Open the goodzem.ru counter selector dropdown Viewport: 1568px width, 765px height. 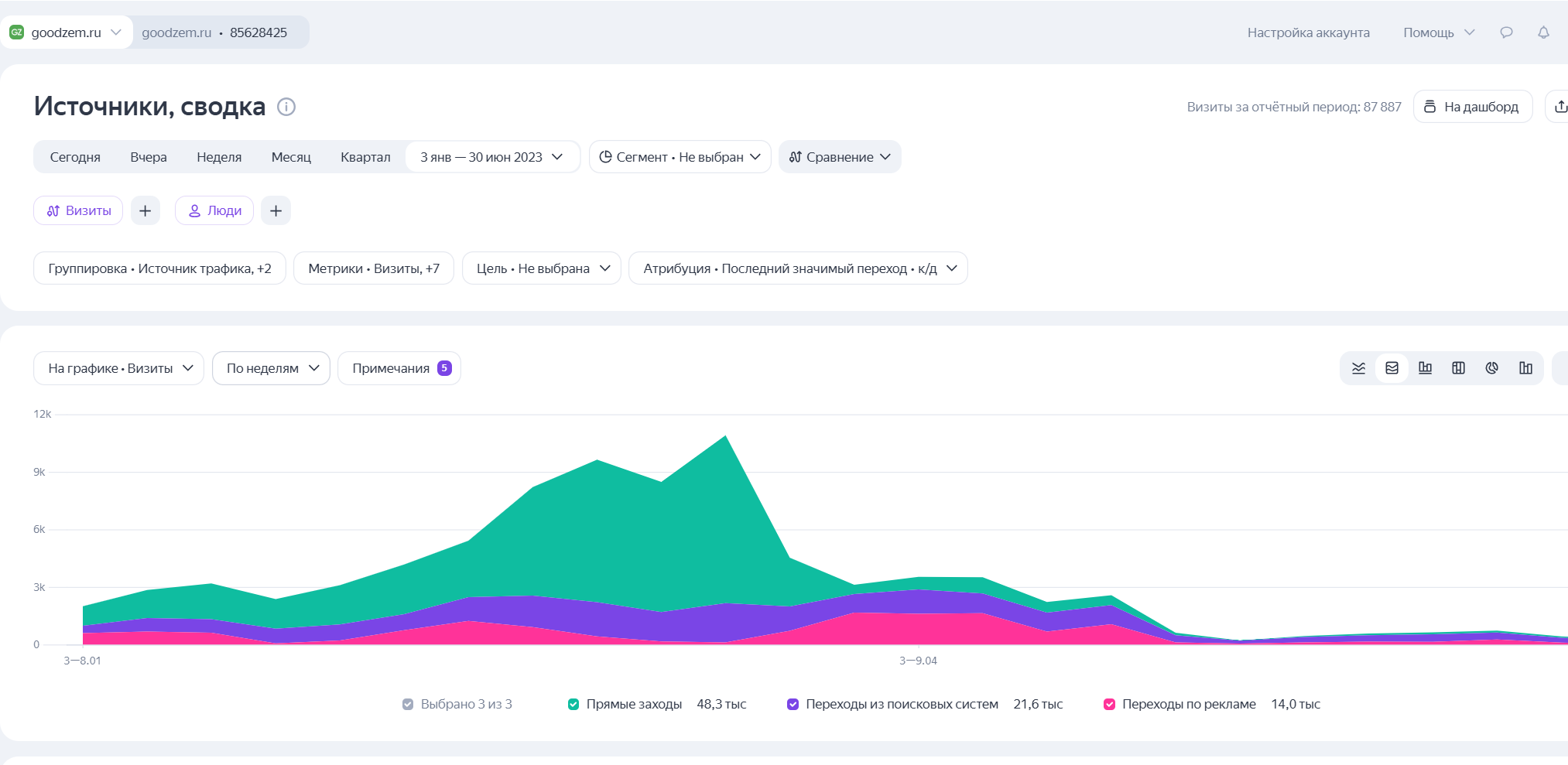pos(66,32)
